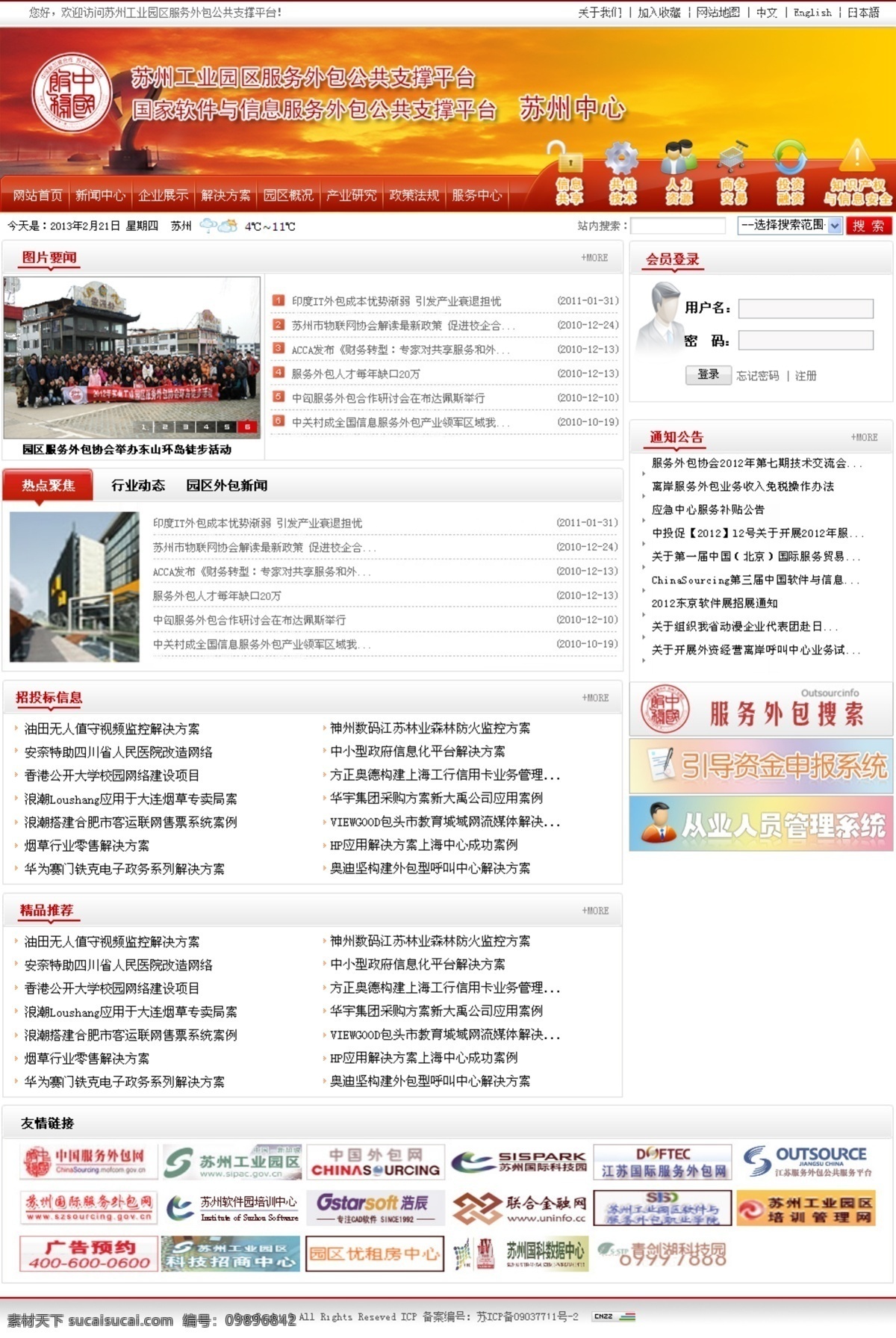Click the group photo news thumbnail
This screenshot has width=896, height=1338.
pos(131,358)
